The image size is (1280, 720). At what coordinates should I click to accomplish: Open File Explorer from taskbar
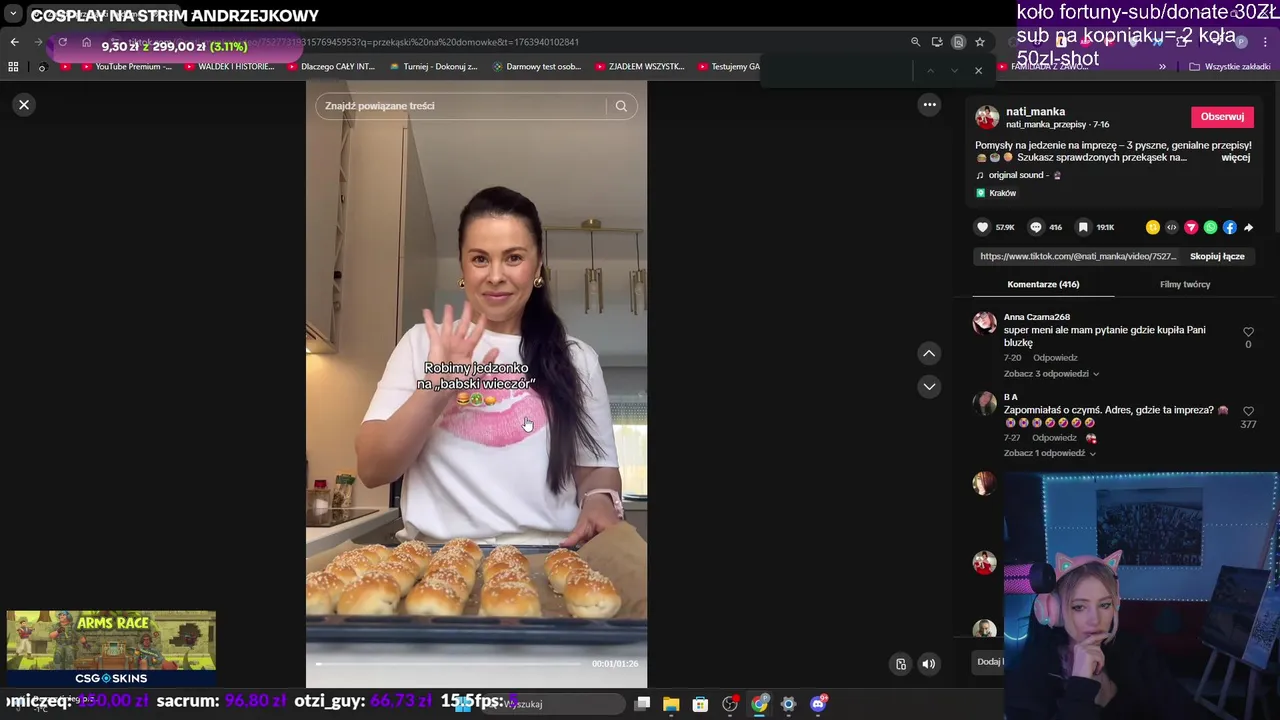click(x=671, y=704)
